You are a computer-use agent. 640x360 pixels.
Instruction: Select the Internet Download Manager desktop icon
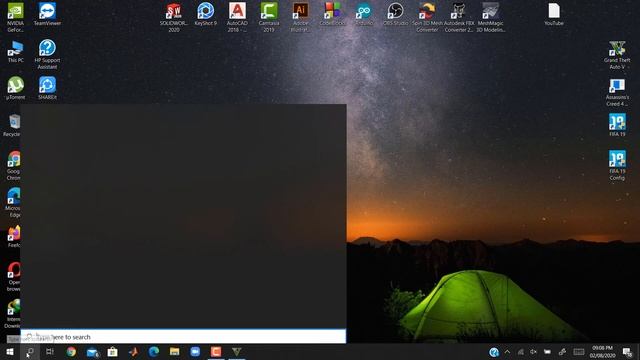pos(12,313)
